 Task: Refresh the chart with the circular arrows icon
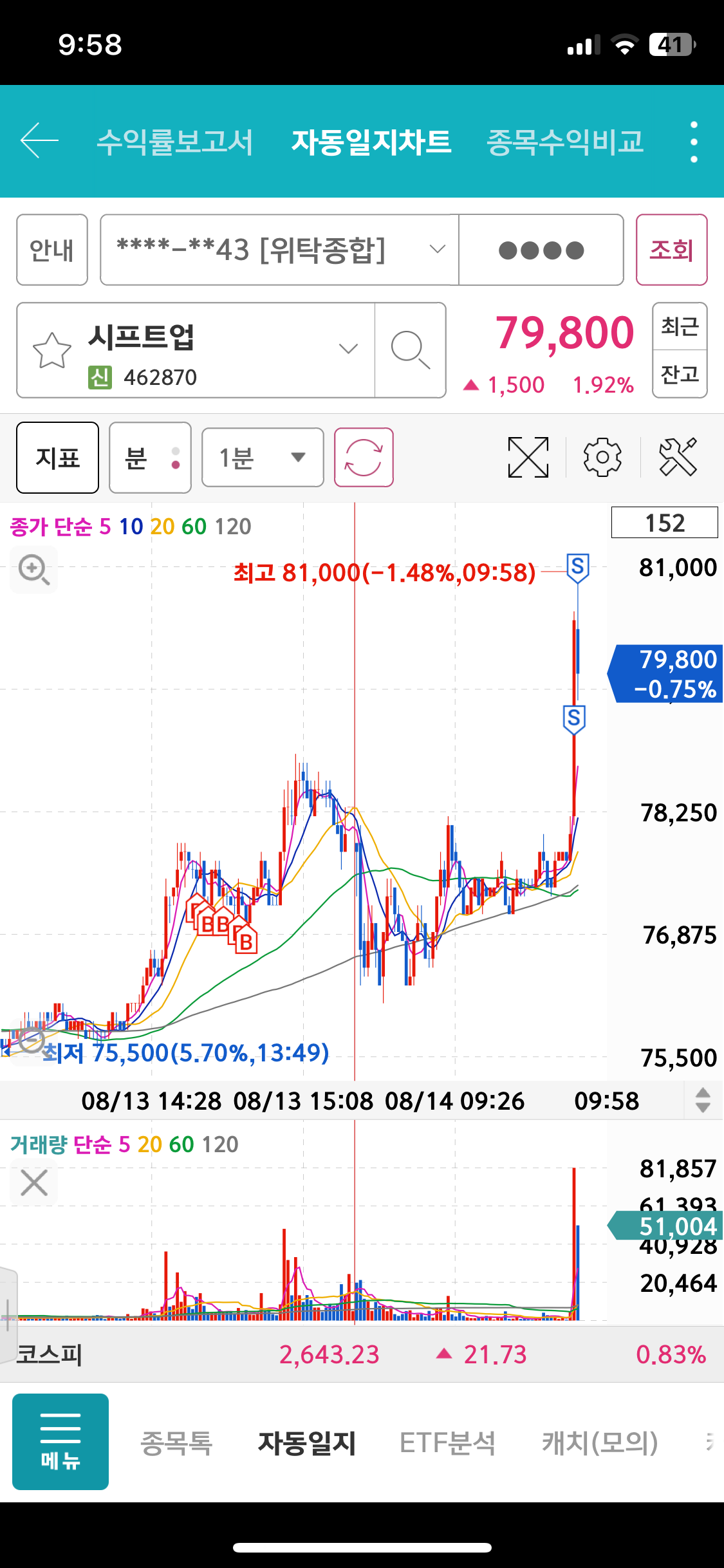tap(364, 457)
